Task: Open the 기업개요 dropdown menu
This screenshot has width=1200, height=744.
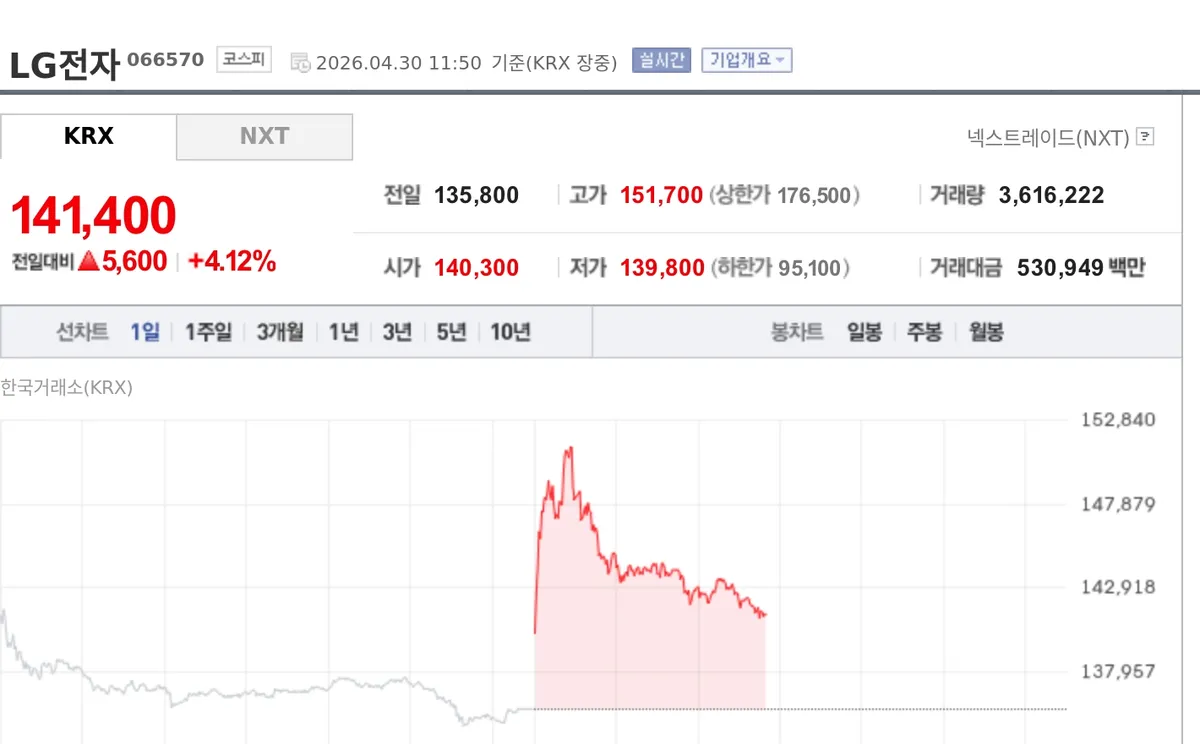Action: [746, 60]
